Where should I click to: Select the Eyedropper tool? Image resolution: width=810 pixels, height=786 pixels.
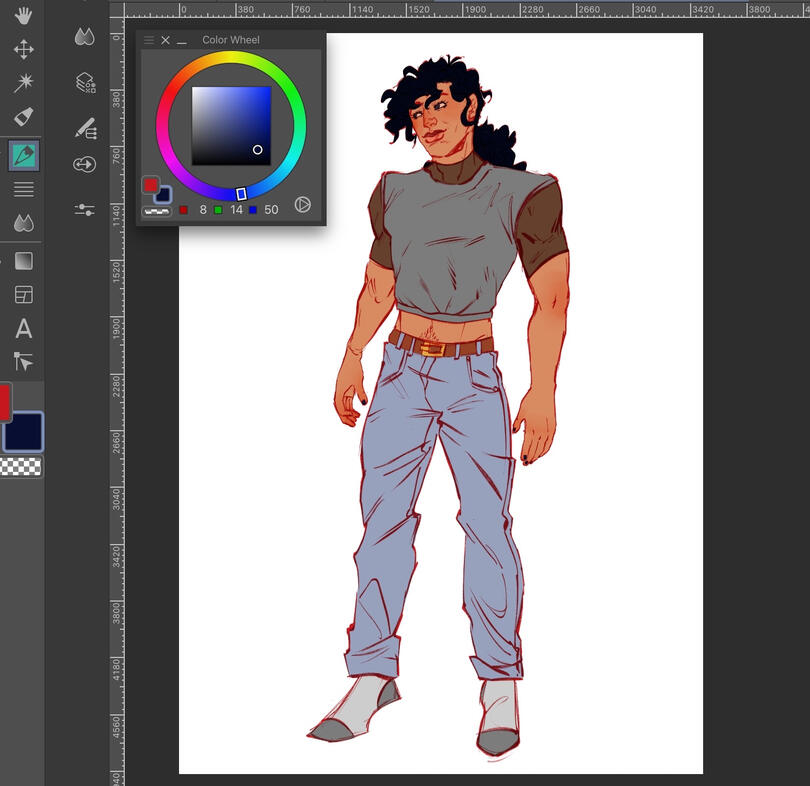23,116
